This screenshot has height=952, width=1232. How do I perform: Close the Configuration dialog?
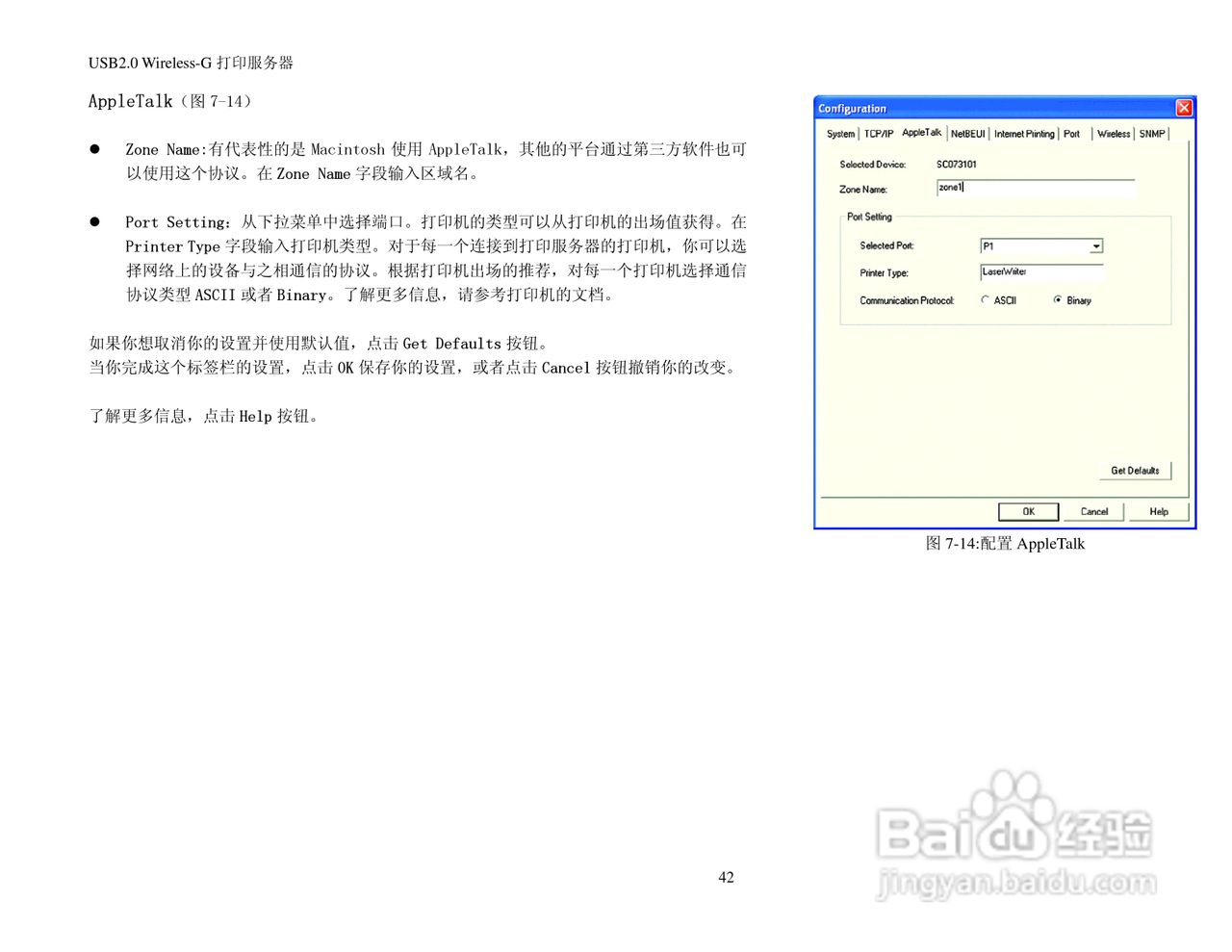click(1184, 108)
